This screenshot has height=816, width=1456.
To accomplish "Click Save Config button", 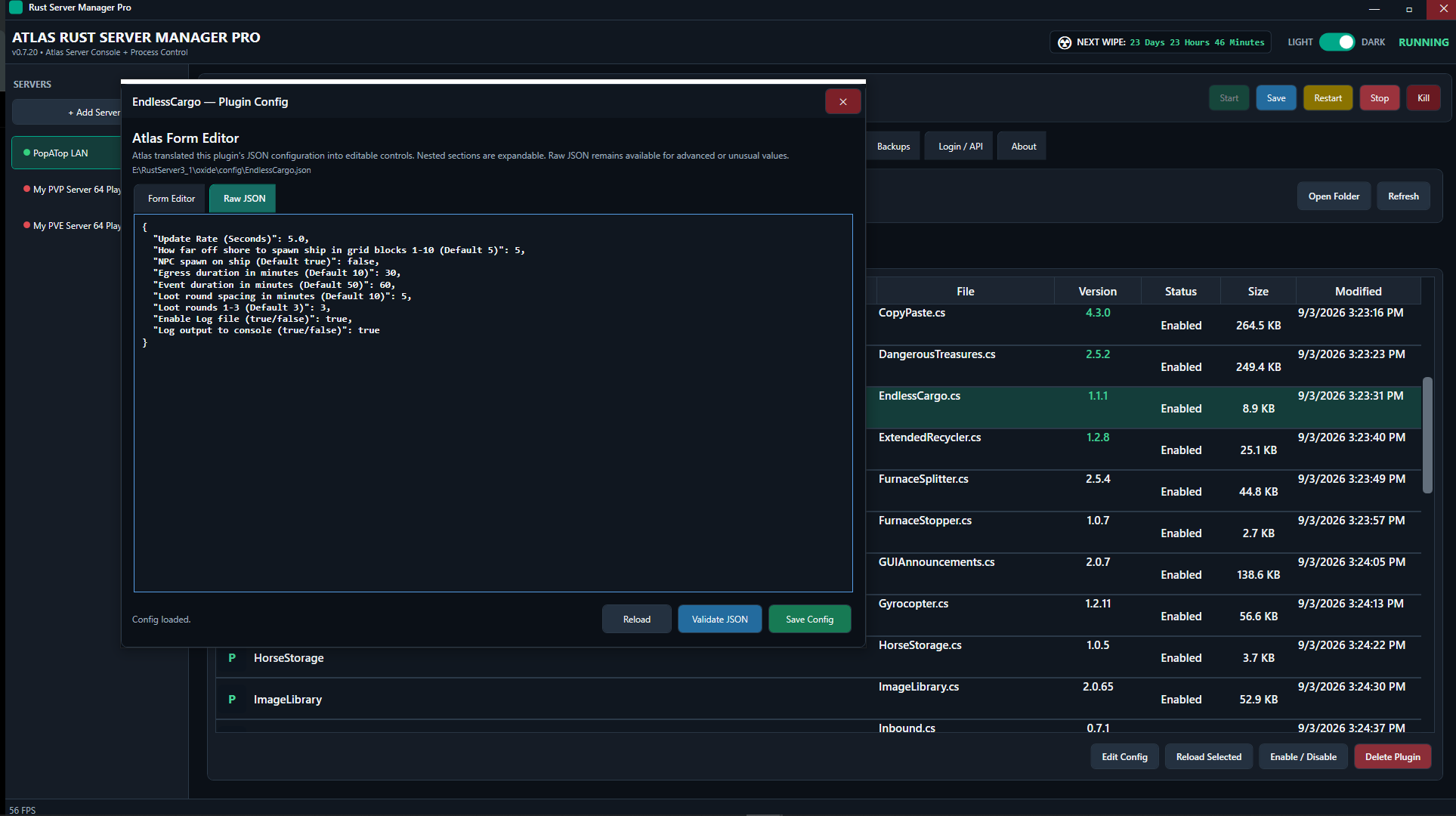I will click(810, 620).
